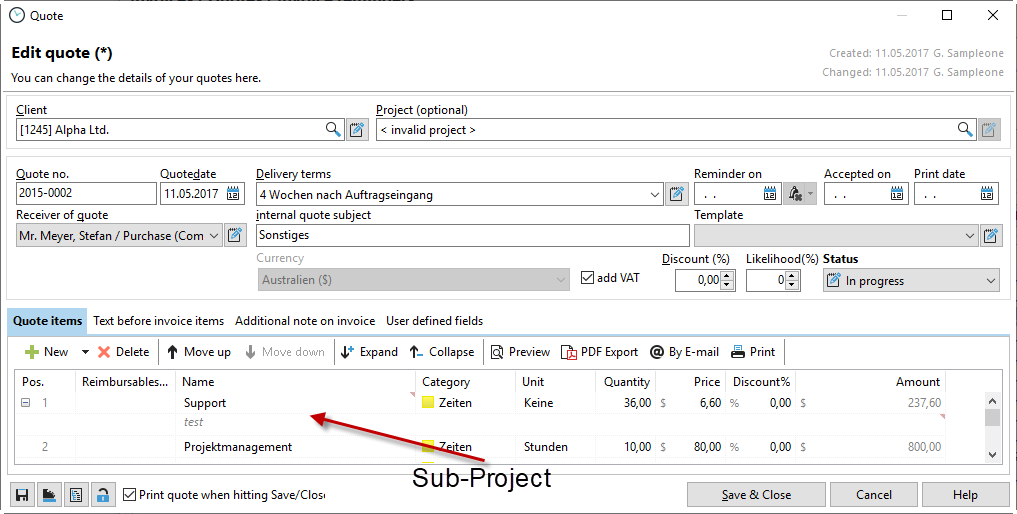Click the floppy disk save icon
Viewport: 1017px width, 514px height.
pos(21,495)
